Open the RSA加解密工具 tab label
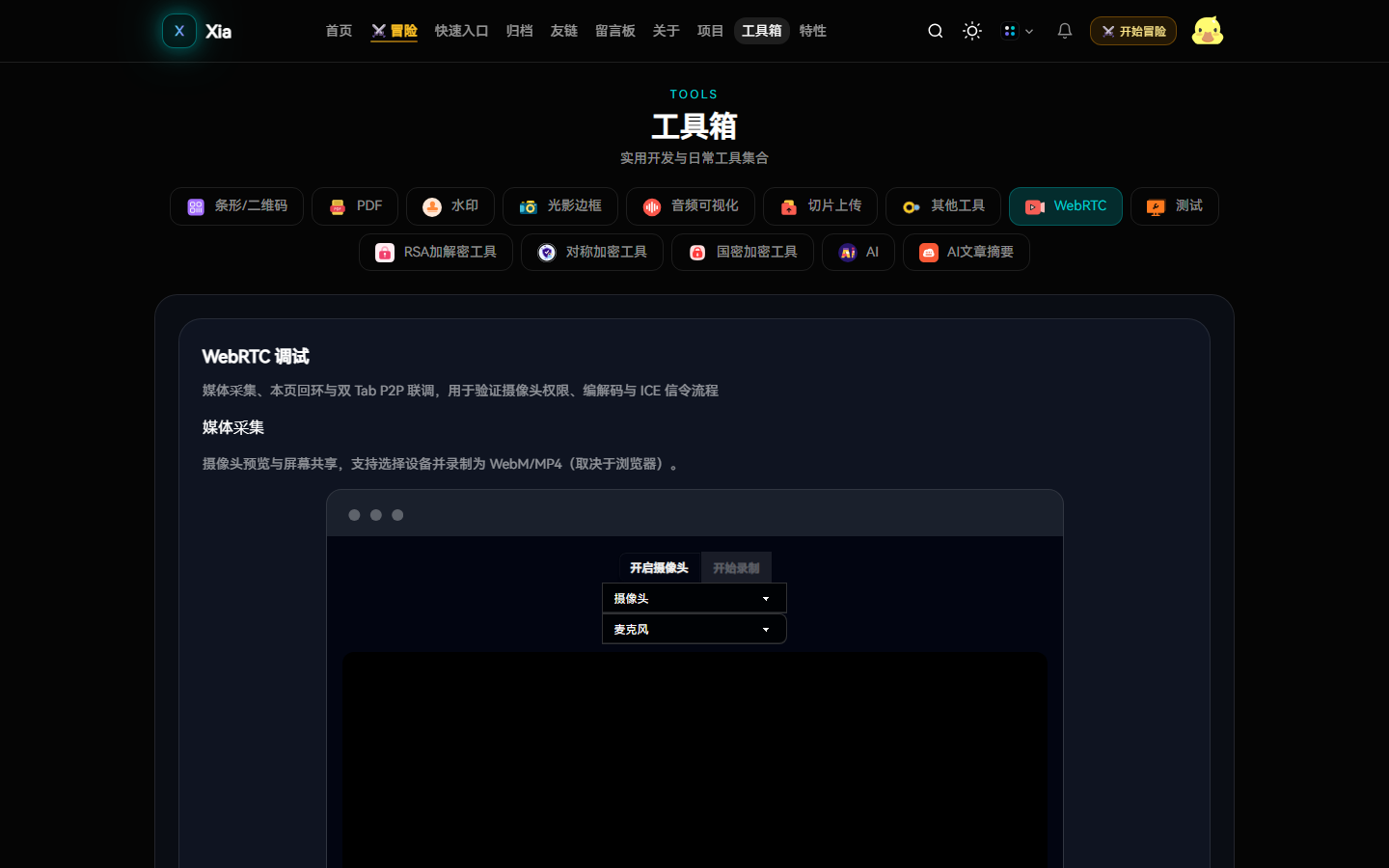The image size is (1389, 868). point(450,252)
